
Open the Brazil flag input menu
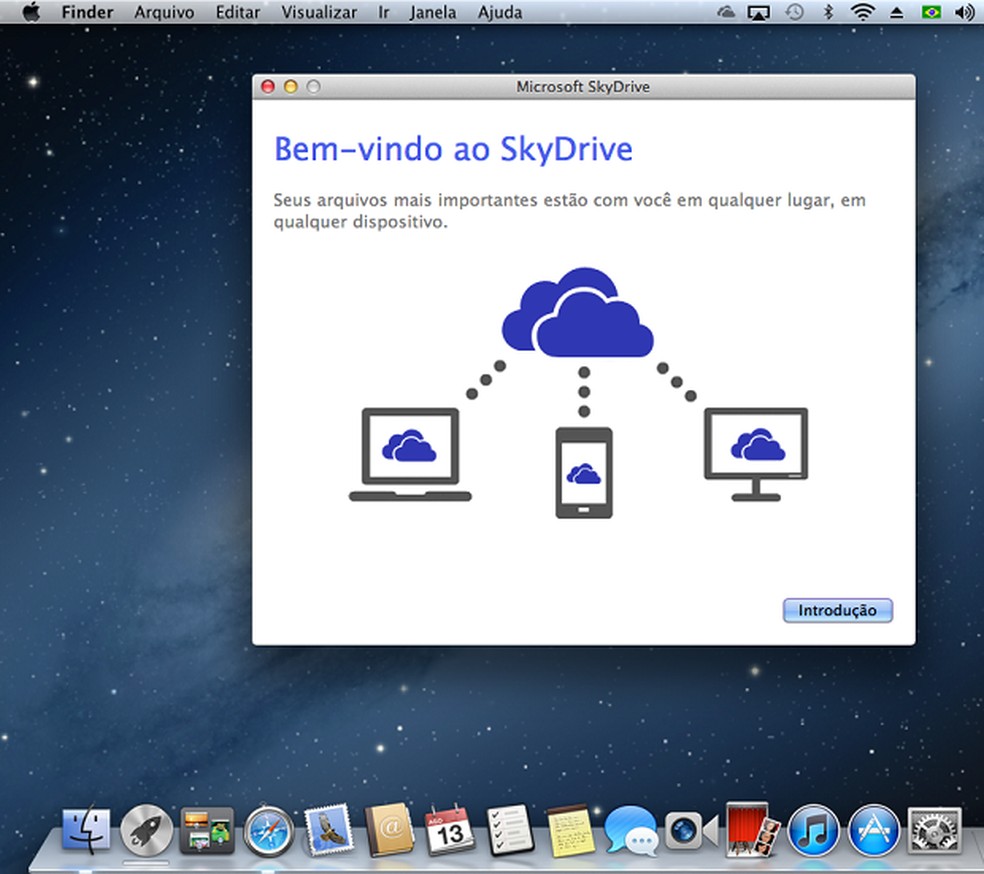click(x=931, y=12)
